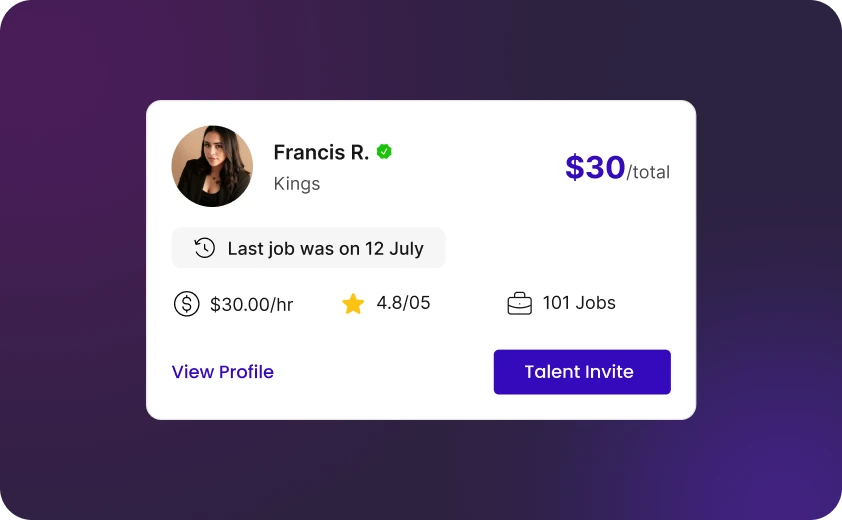Click the 4.8/05 rating score
Viewport: 842px width, 520px height.
tap(403, 303)
